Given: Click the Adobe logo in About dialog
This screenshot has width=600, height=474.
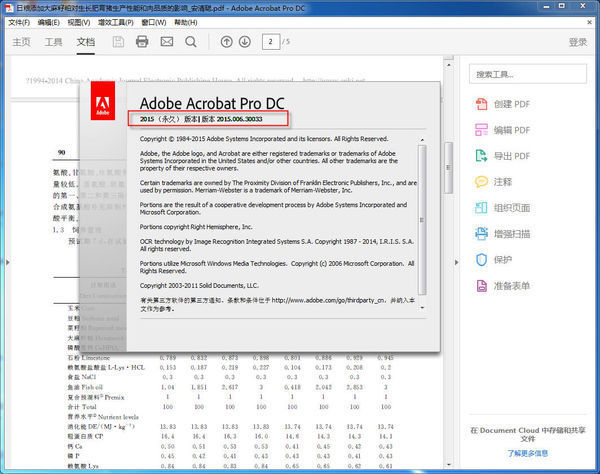Looking at the screenshot, I should click(103, 101).
